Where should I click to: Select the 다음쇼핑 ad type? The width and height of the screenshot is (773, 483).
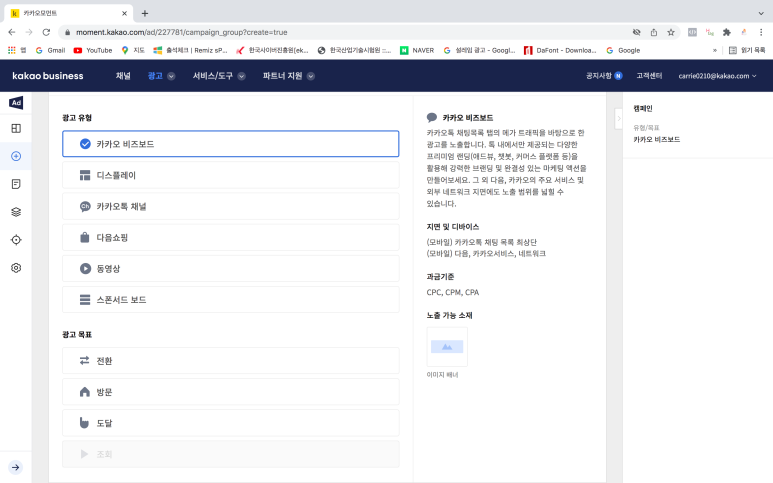tap(231, 237)
